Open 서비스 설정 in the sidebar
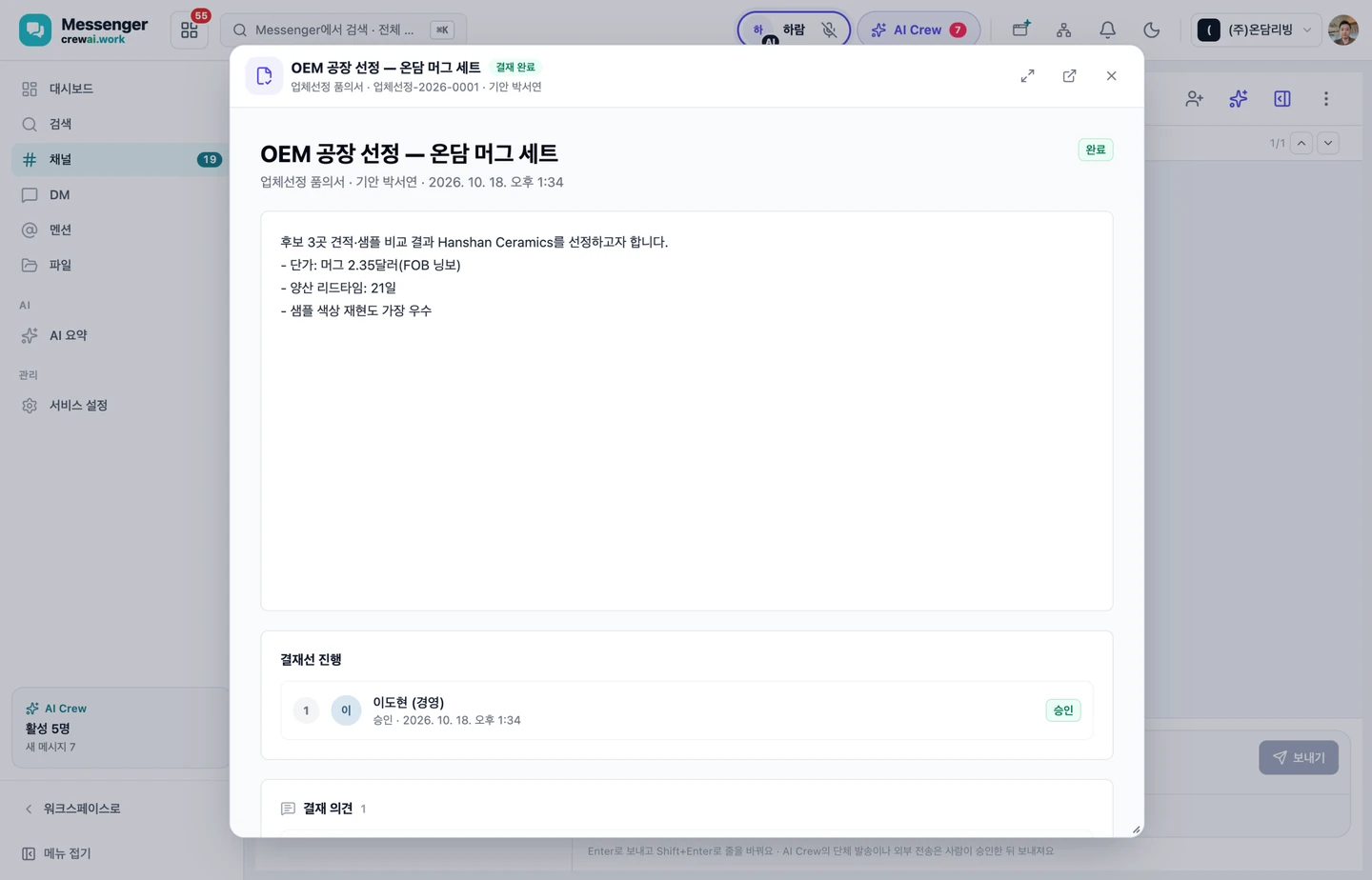Viewport: 1372px width, 880px height. (118, 406)
